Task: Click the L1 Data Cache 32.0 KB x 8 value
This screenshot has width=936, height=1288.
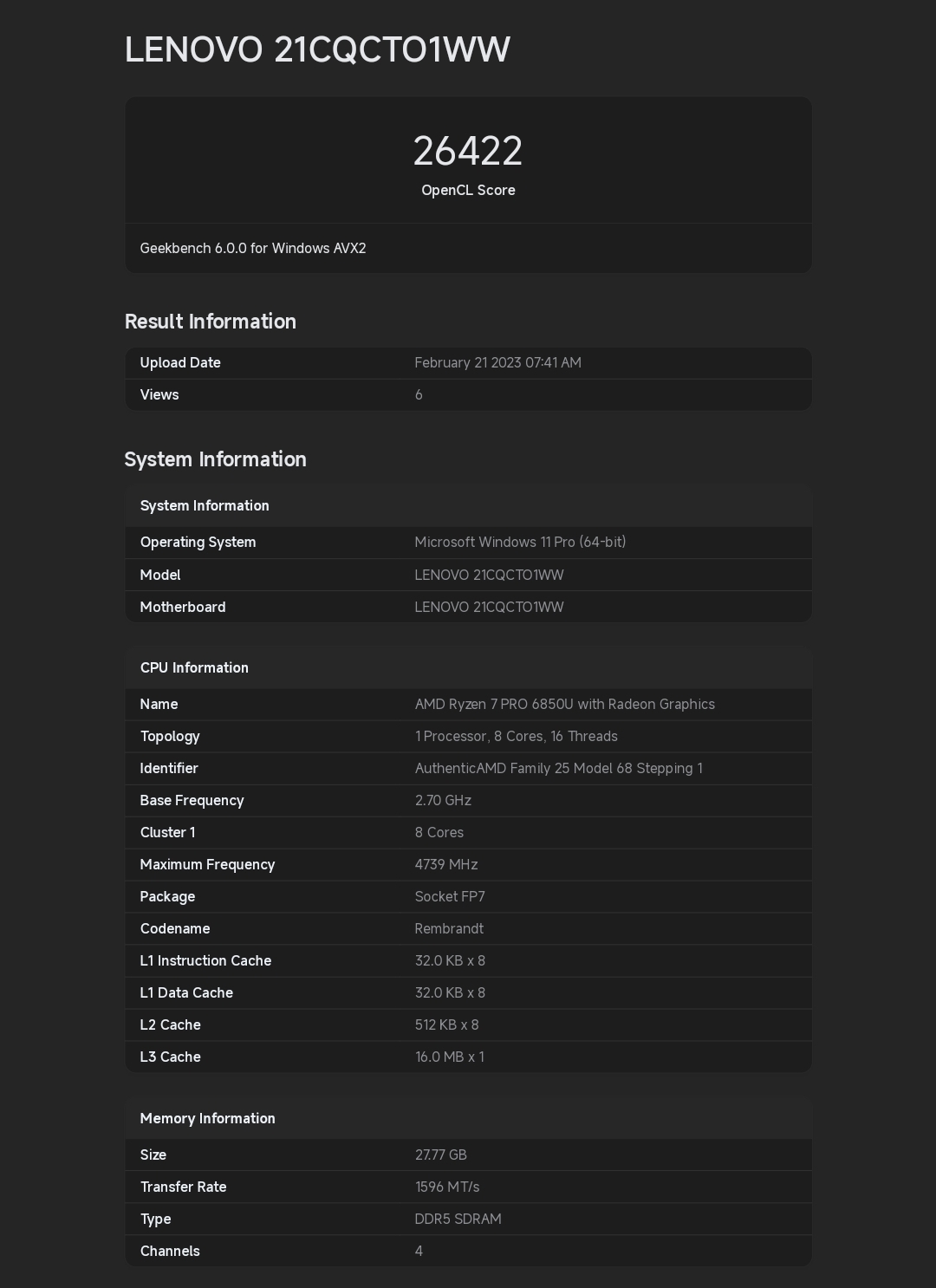Action: coord(450,992)
